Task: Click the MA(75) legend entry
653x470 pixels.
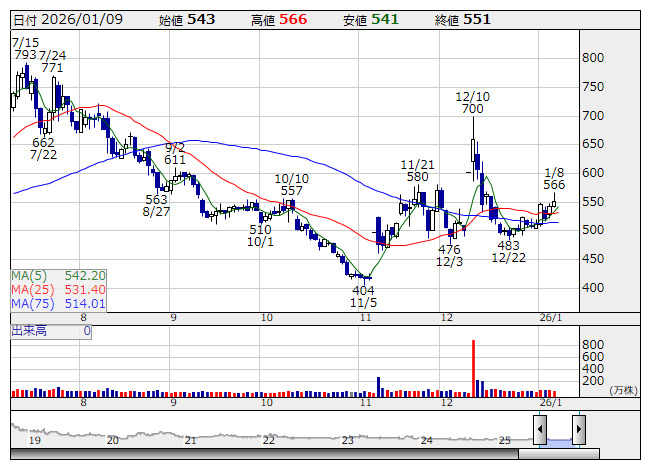Action: pos(58,303)
